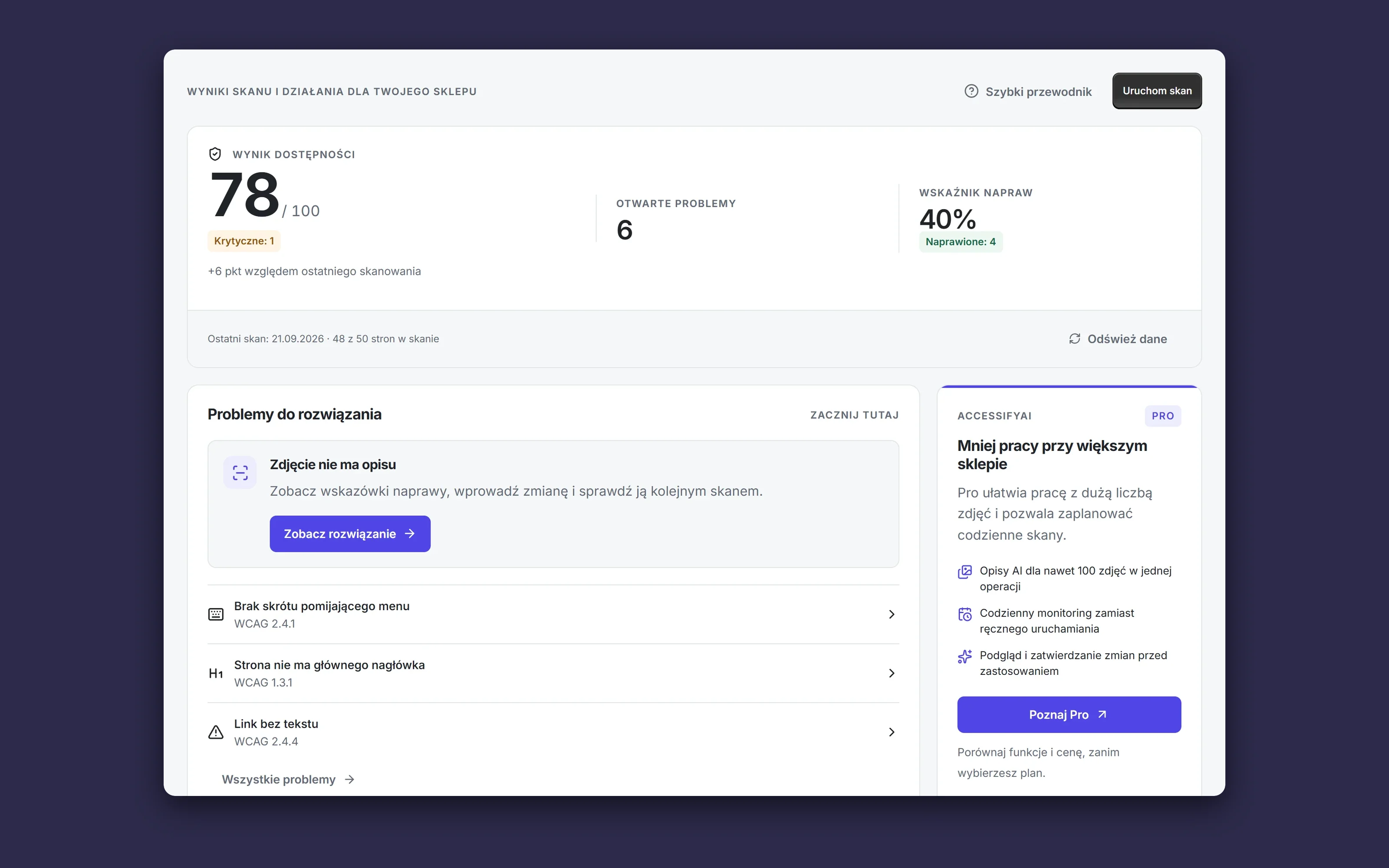The image size is (1389, 868).
Task: Click the sparkles icon for Podgląd i zatwierdzanie
Action: (x=965, y=656)
